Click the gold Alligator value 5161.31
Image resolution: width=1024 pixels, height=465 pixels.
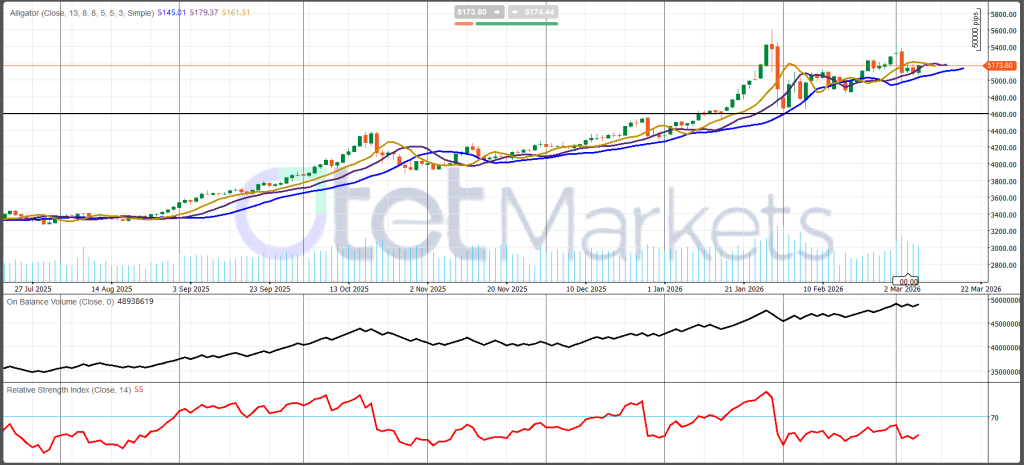pyautogui.click(x=238, y=11)
